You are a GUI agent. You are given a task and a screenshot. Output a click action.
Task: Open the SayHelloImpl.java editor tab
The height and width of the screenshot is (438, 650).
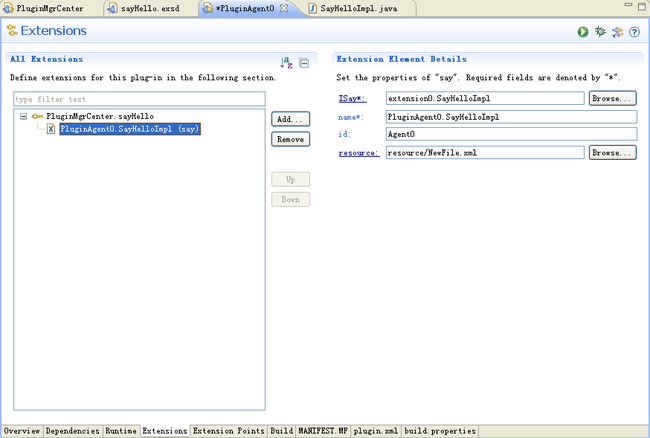359,8
